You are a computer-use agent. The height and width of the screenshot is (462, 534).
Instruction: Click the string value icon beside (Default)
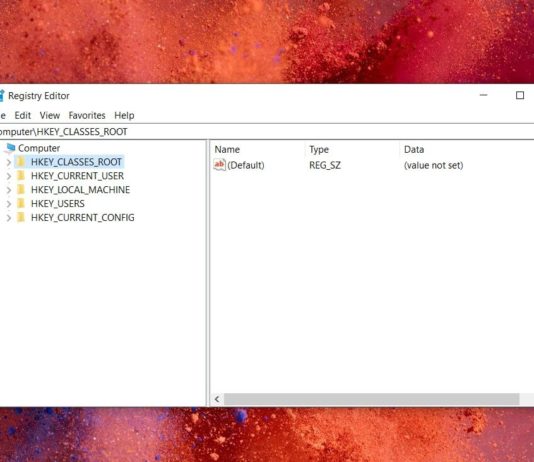[219, 165]
